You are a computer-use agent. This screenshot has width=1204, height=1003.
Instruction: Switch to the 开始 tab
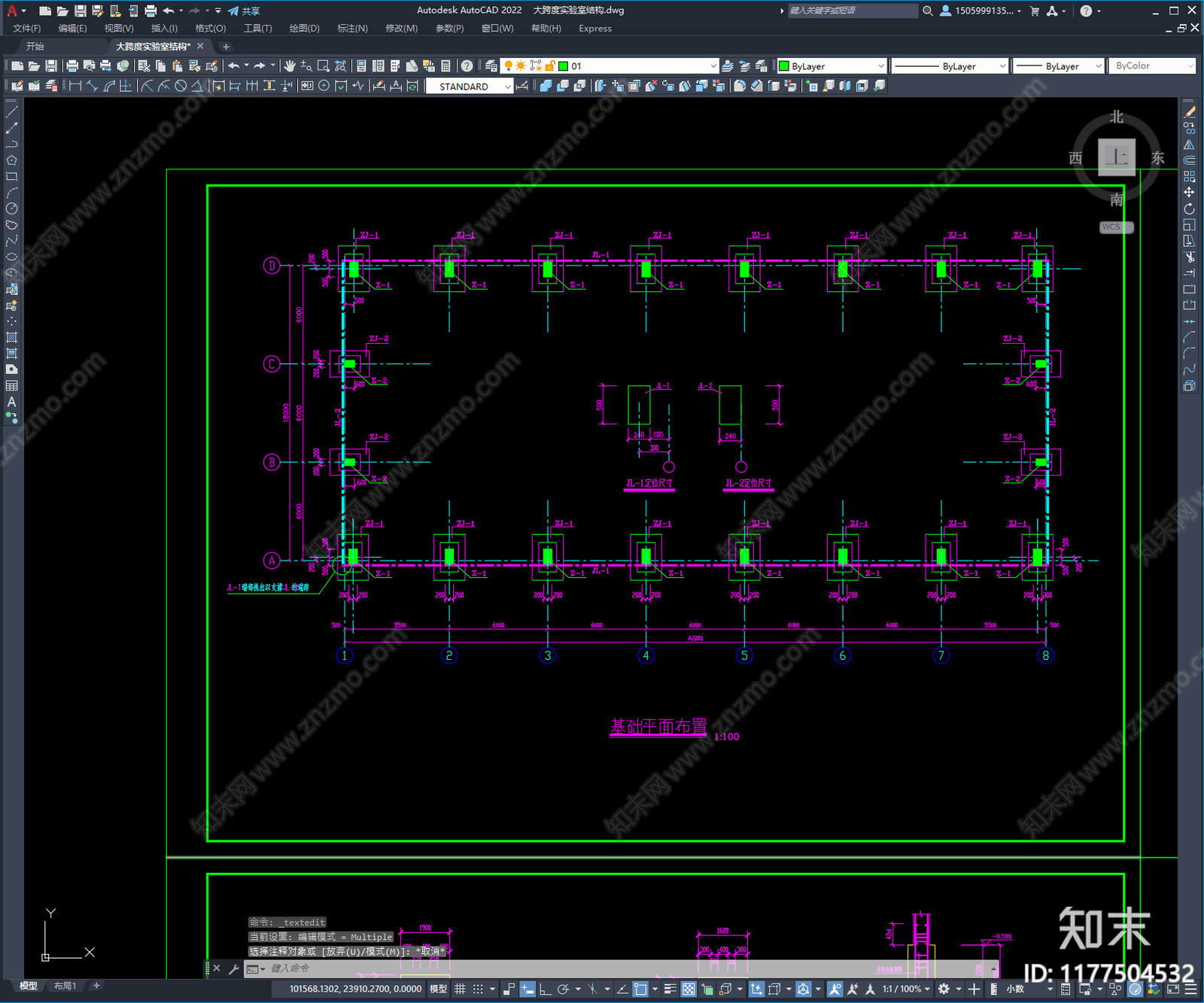coord(35,47)
